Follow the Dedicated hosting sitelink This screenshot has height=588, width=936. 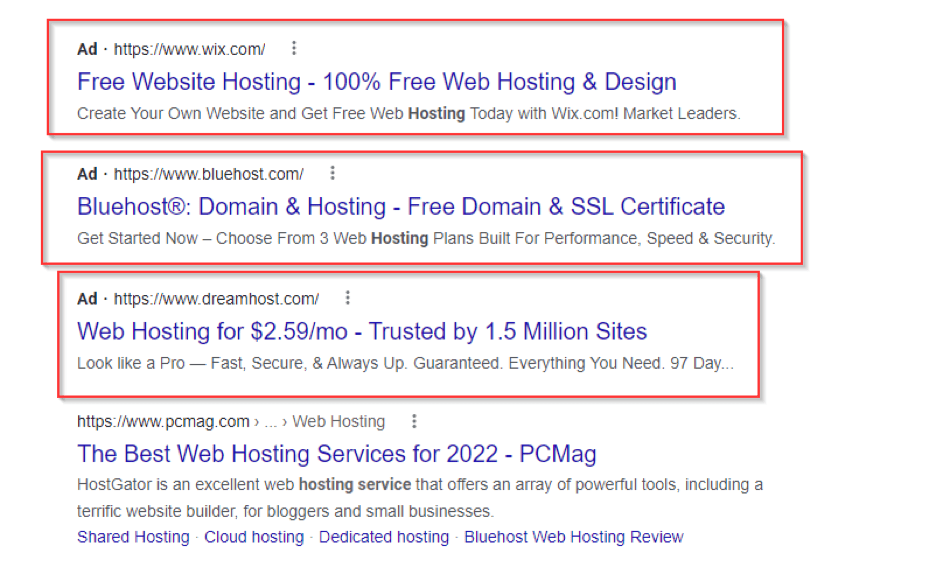click(384, 537)
